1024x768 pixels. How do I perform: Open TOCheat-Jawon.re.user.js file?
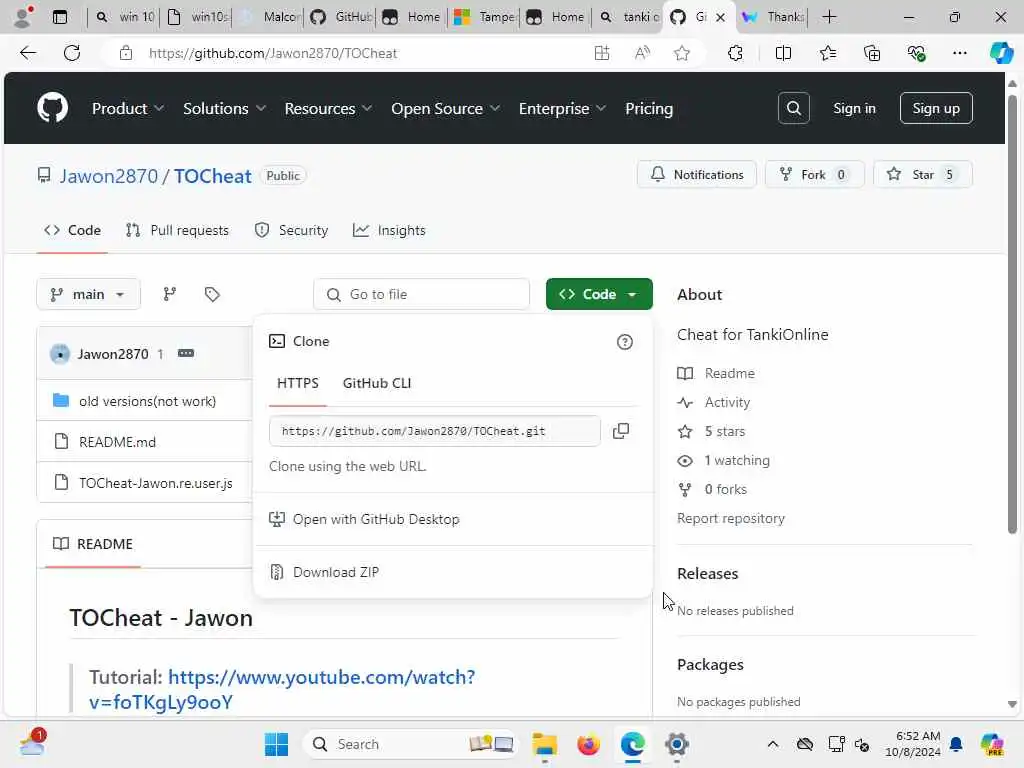(x=155, y=483)
